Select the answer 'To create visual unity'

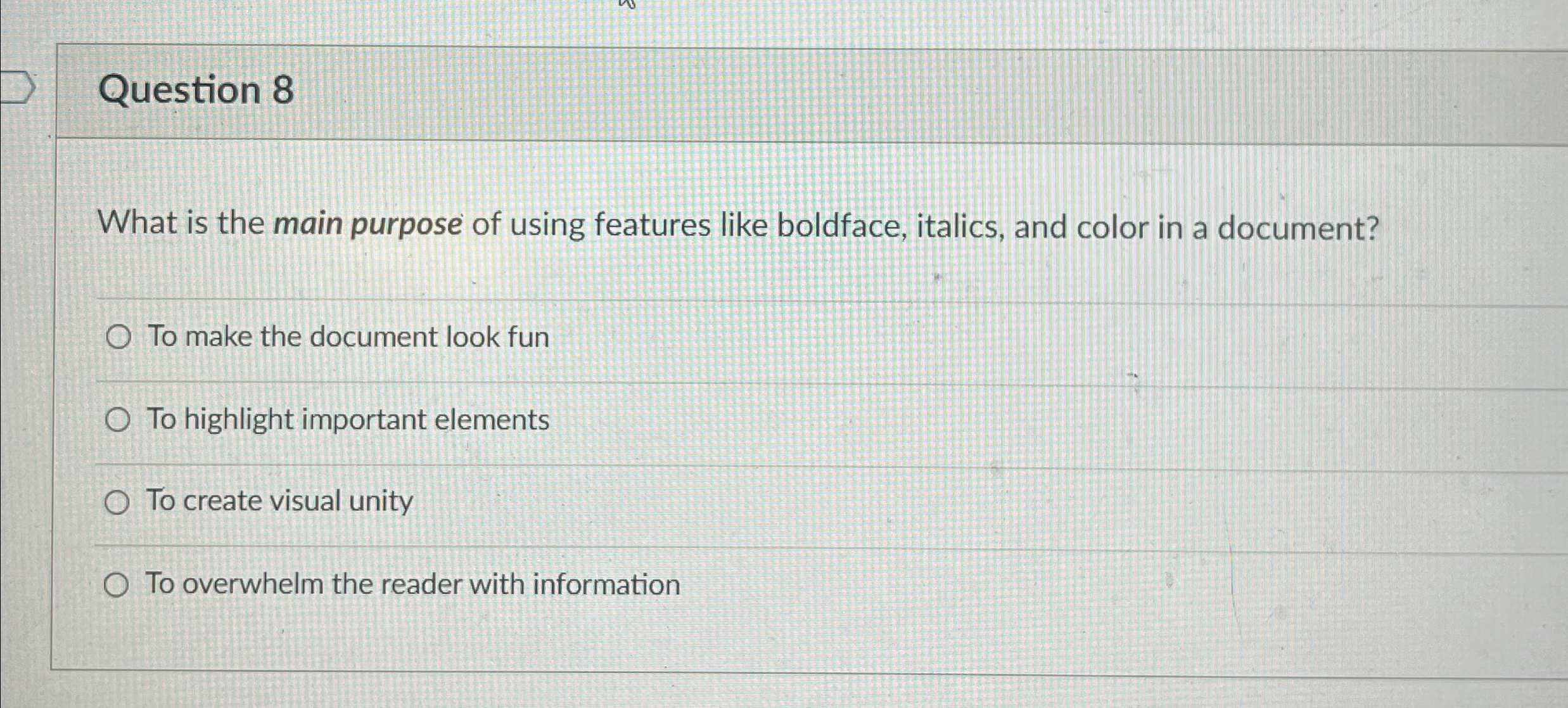(279, 501)
